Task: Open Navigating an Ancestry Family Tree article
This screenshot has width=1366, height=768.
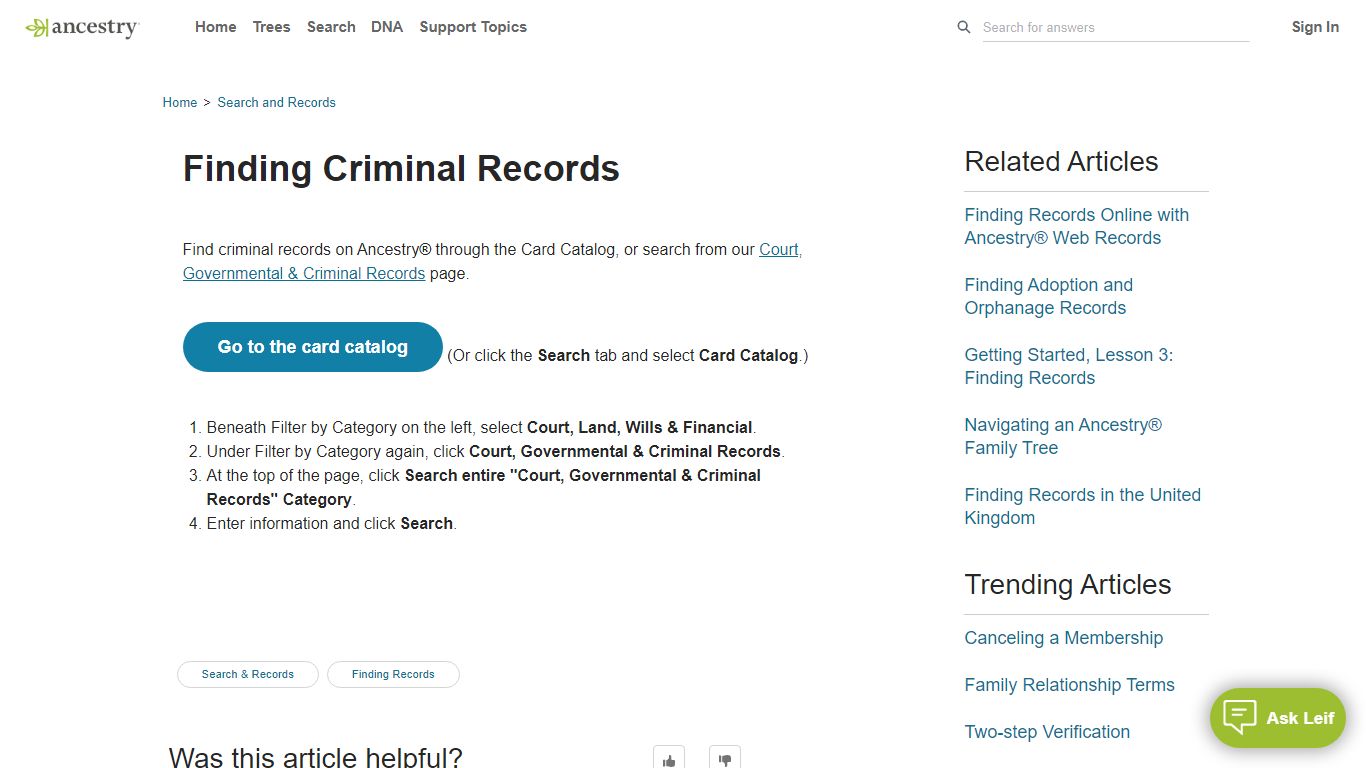Action: (x=1063, y=436)
